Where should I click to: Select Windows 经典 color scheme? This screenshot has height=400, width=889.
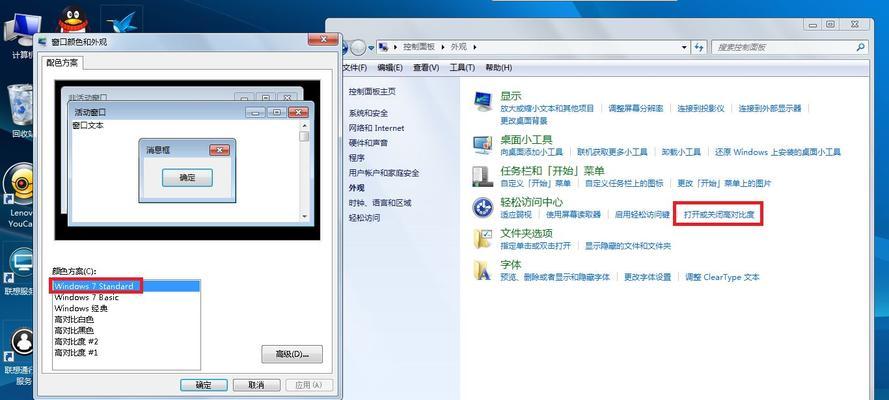coord(126,308)
